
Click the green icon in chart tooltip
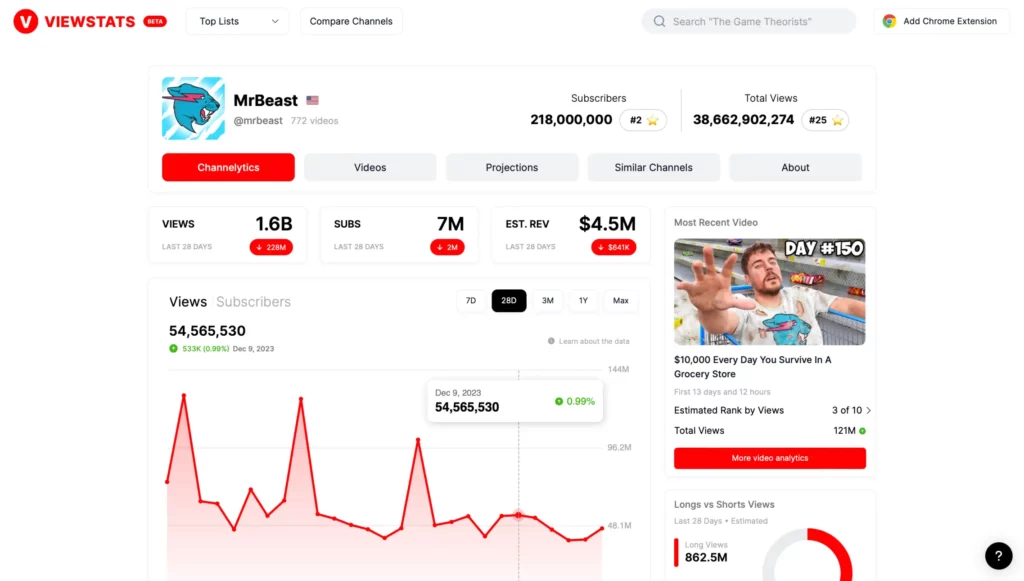(558, 401)
